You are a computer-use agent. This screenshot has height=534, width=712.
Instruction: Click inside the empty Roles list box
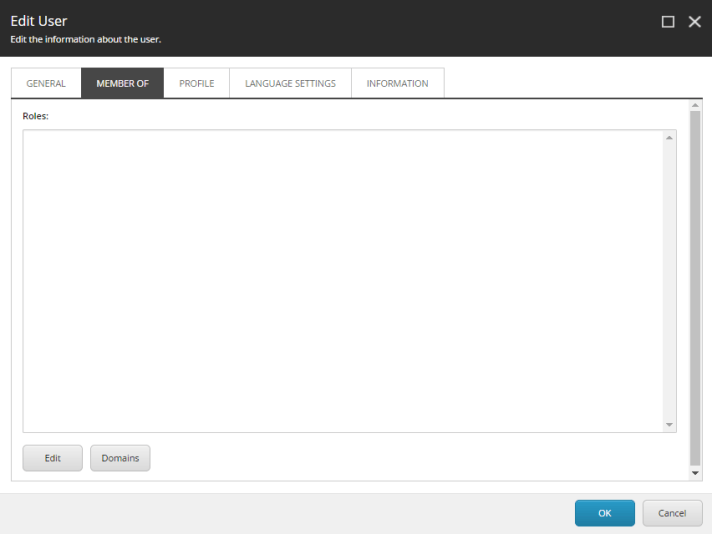tap(340, 280)
